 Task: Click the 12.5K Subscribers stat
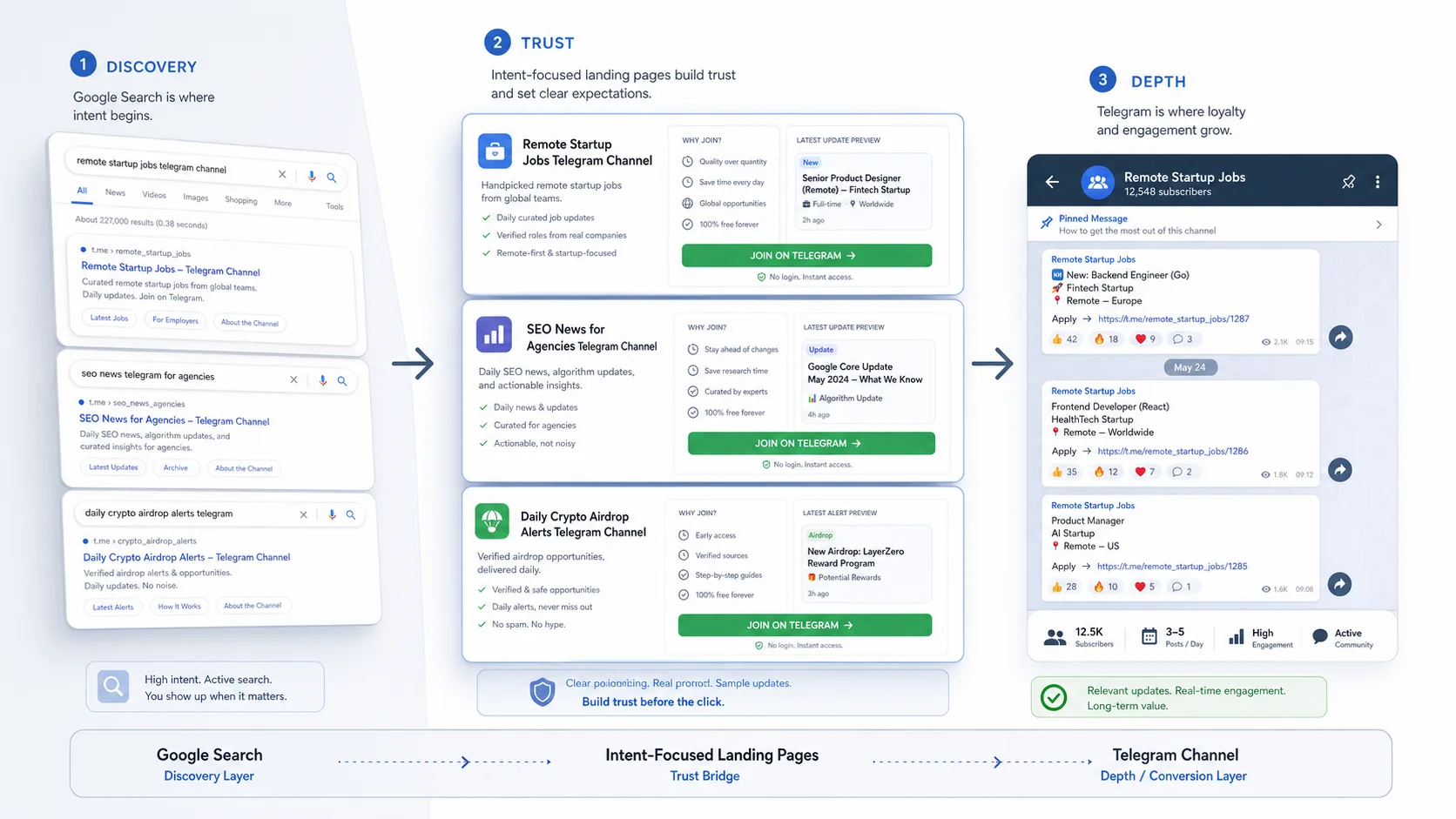1078,637
